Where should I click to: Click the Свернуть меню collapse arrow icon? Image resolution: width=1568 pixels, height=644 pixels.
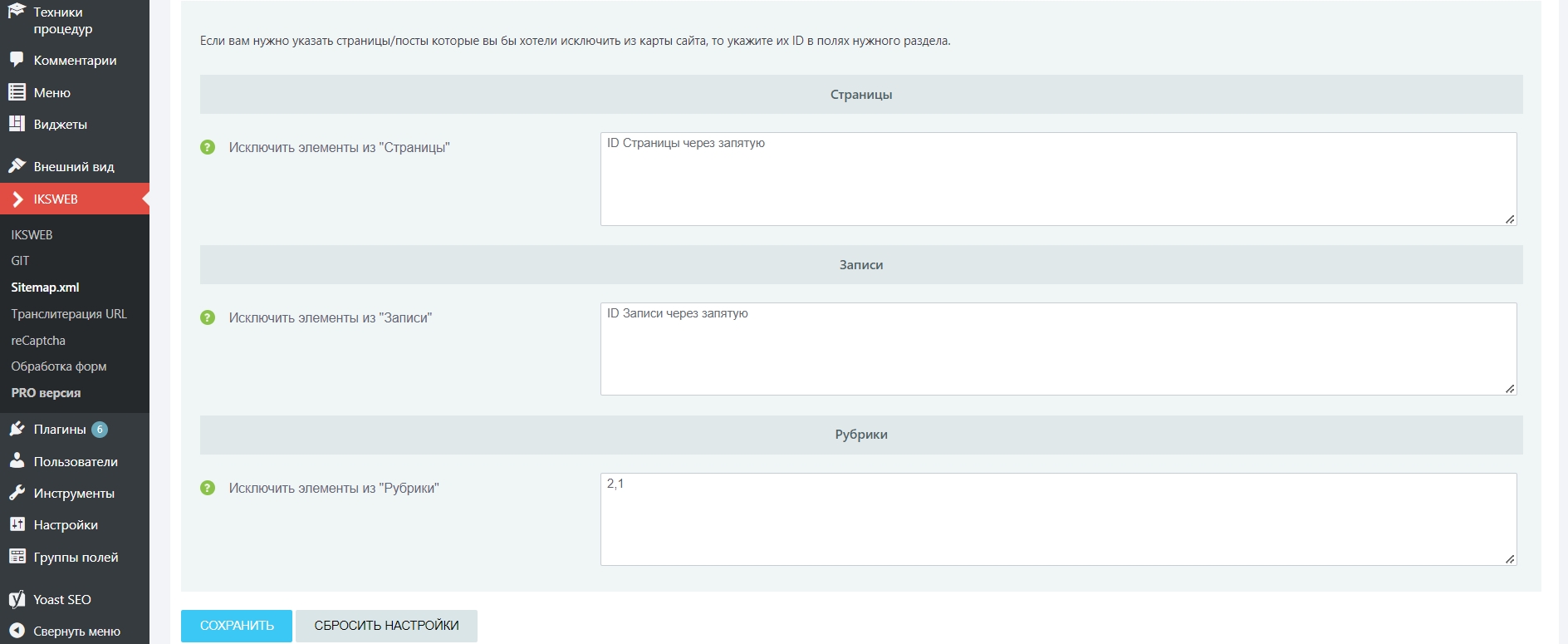17,631
